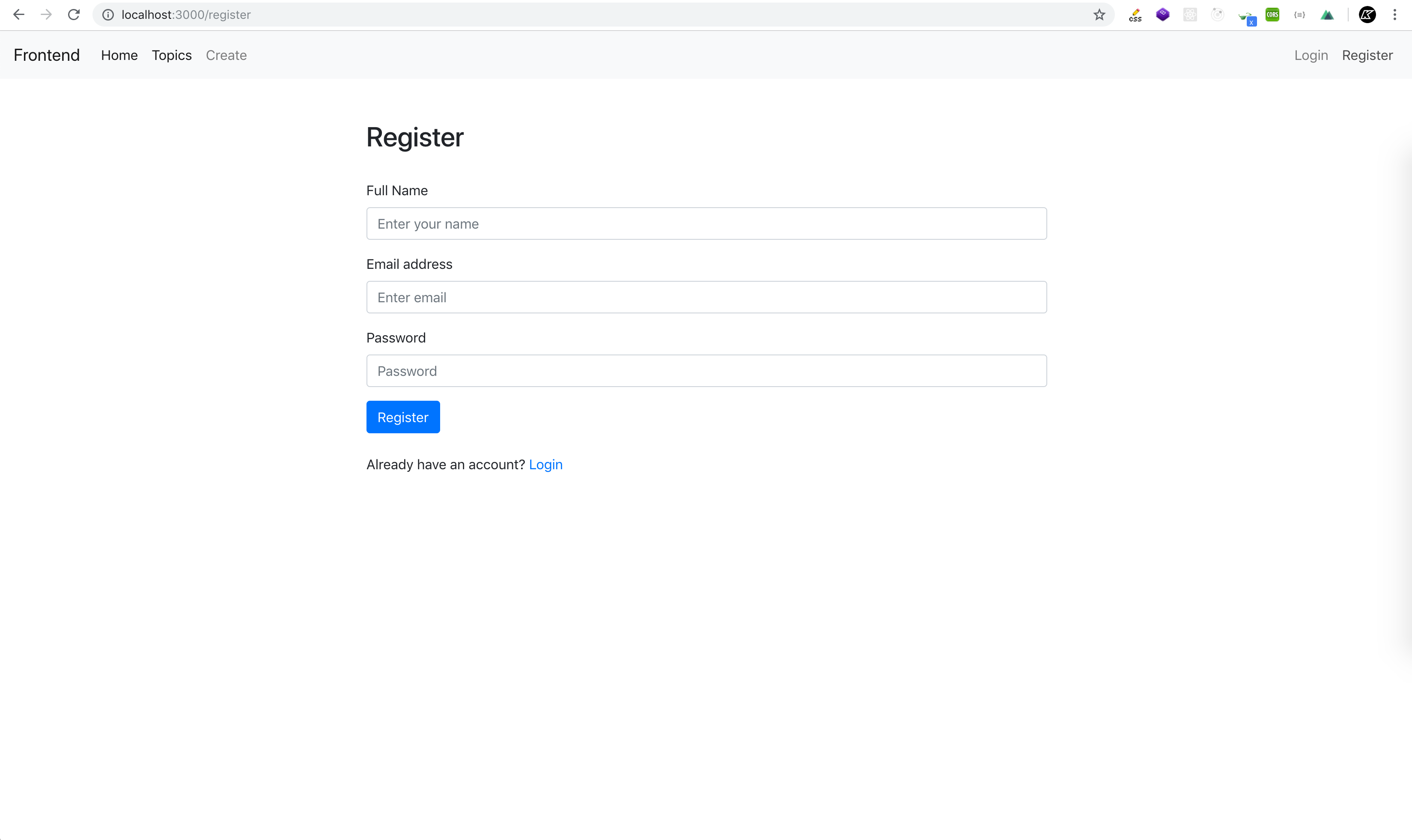Click the Login link in top navigation
Screen dimensions: 1412x840
point(1311,55)
